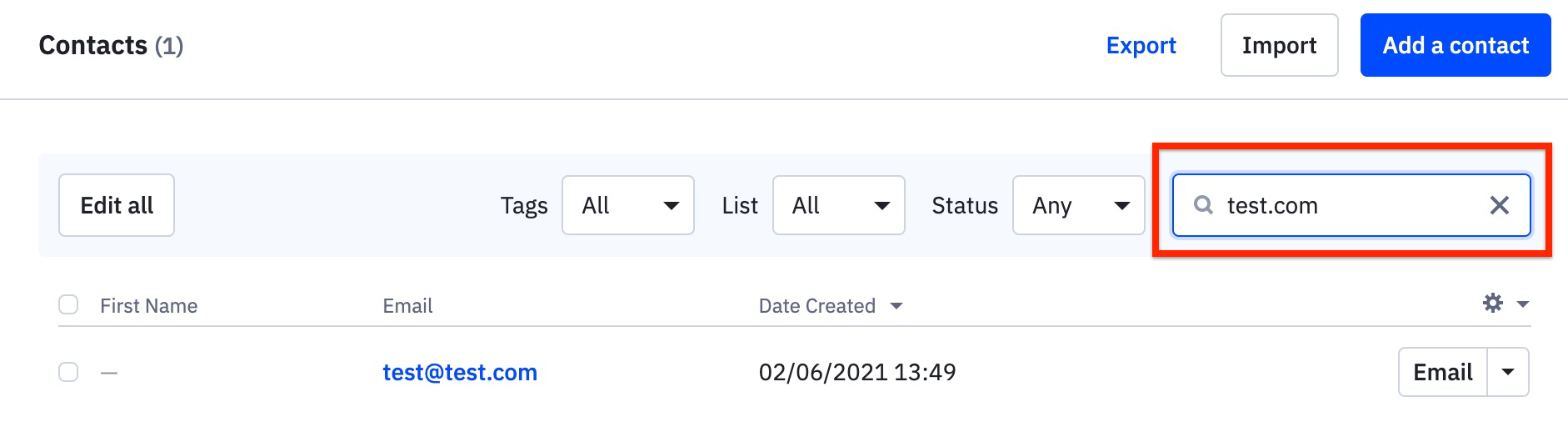This screenshot has height=432, width=1568.
Task: Select the test@test.com contact checkbox
Action: [68, 372]
